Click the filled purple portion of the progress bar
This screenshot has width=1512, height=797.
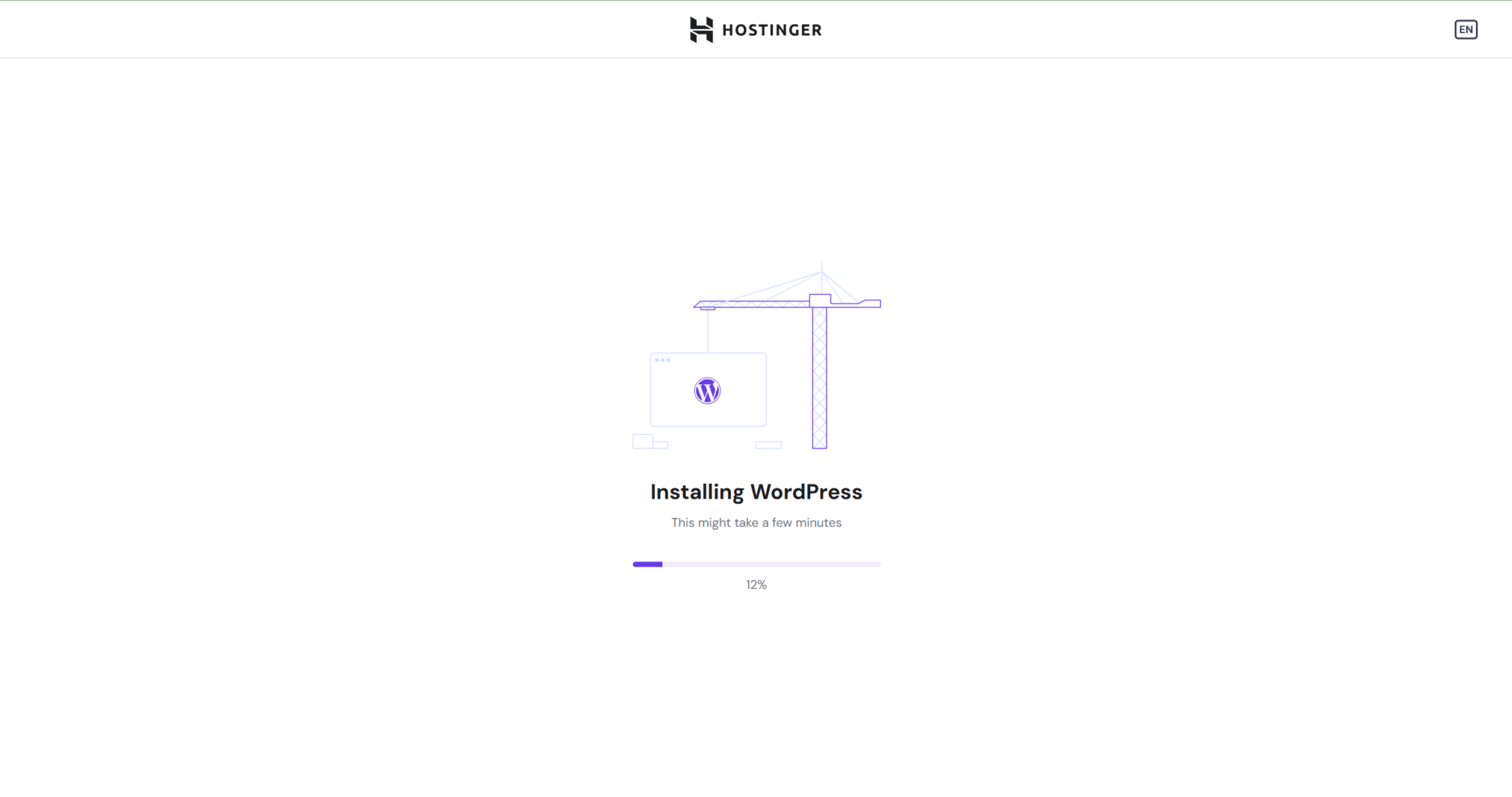coord(647,564)
